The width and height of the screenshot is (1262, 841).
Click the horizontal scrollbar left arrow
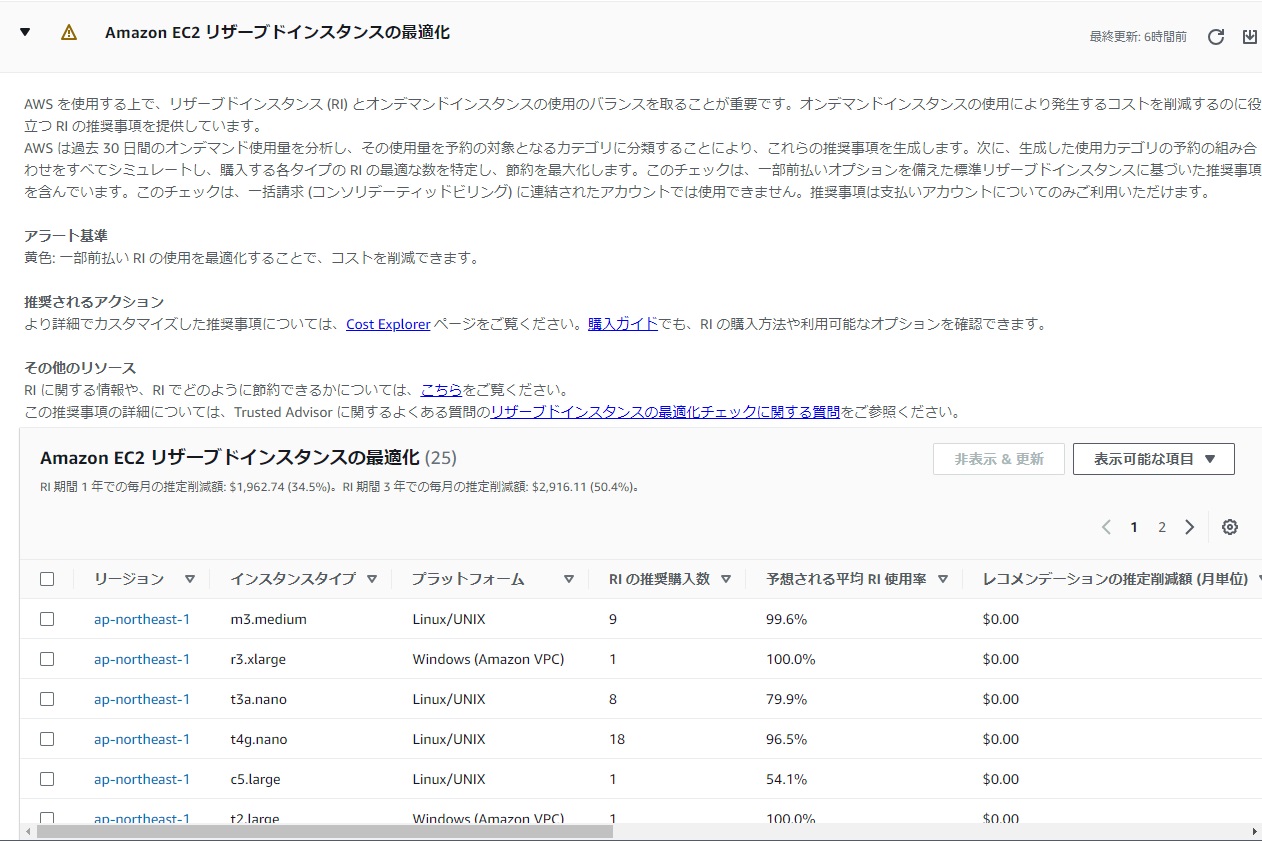(x=27, y=831)
